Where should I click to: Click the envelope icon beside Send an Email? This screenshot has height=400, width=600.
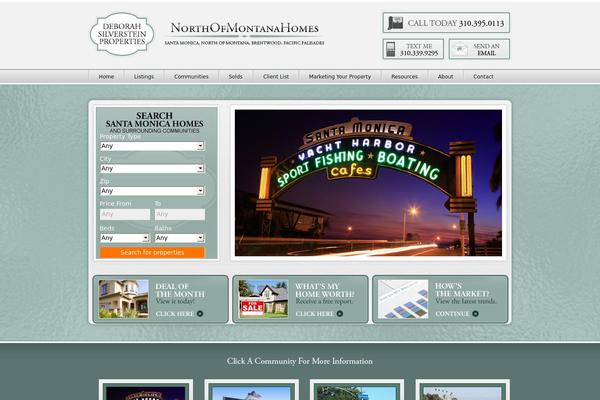[x=460, y=49]
